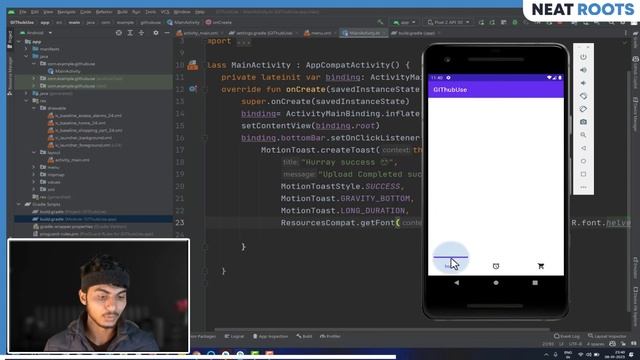This screenshot has width=640, height=360.
Task: Click the emulator rotate left button
Action: (x=583, y=96)
